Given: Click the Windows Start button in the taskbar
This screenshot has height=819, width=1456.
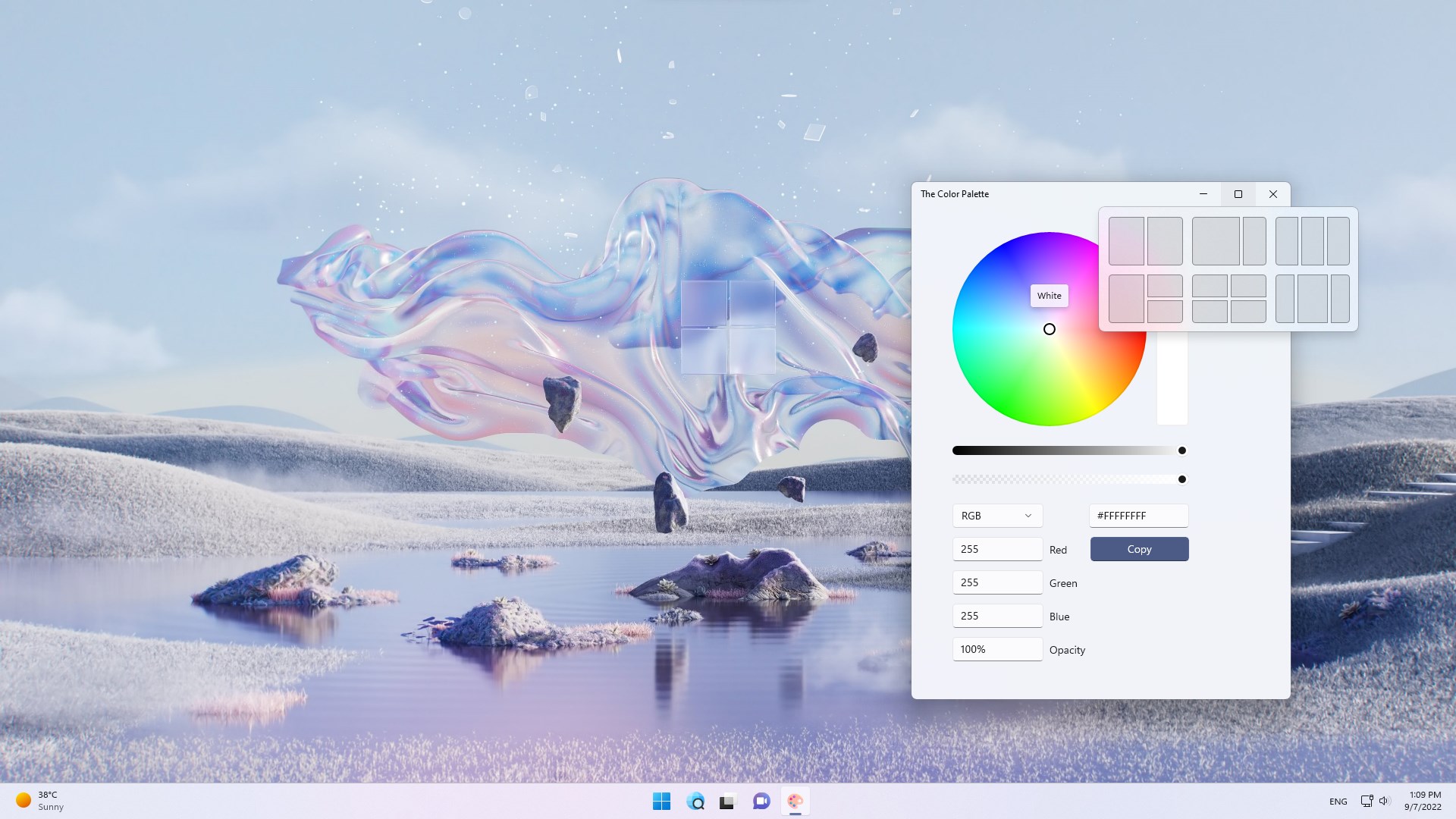Looking at the screenshot, I should 661,801.
